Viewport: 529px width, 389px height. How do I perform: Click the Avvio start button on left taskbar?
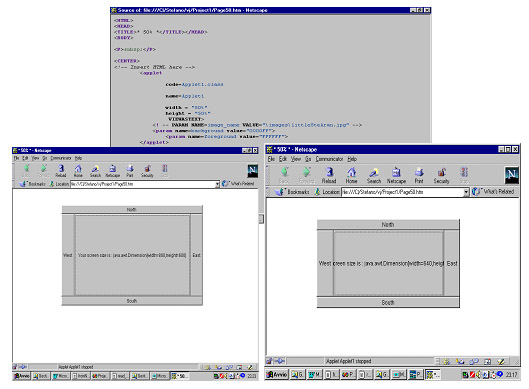click(x=22, y=376)
